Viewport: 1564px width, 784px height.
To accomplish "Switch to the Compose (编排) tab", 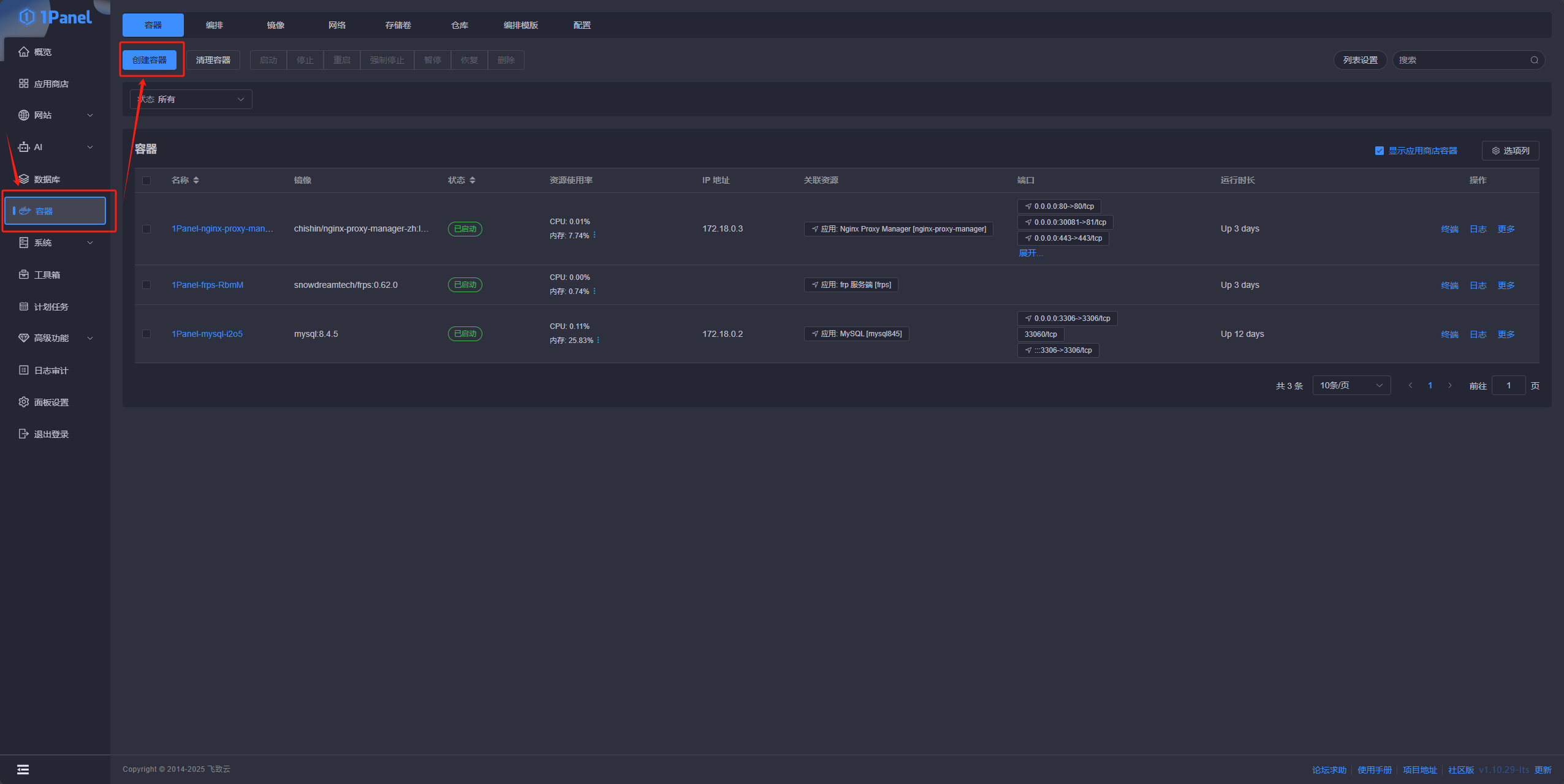I will [x=214, y=25].
